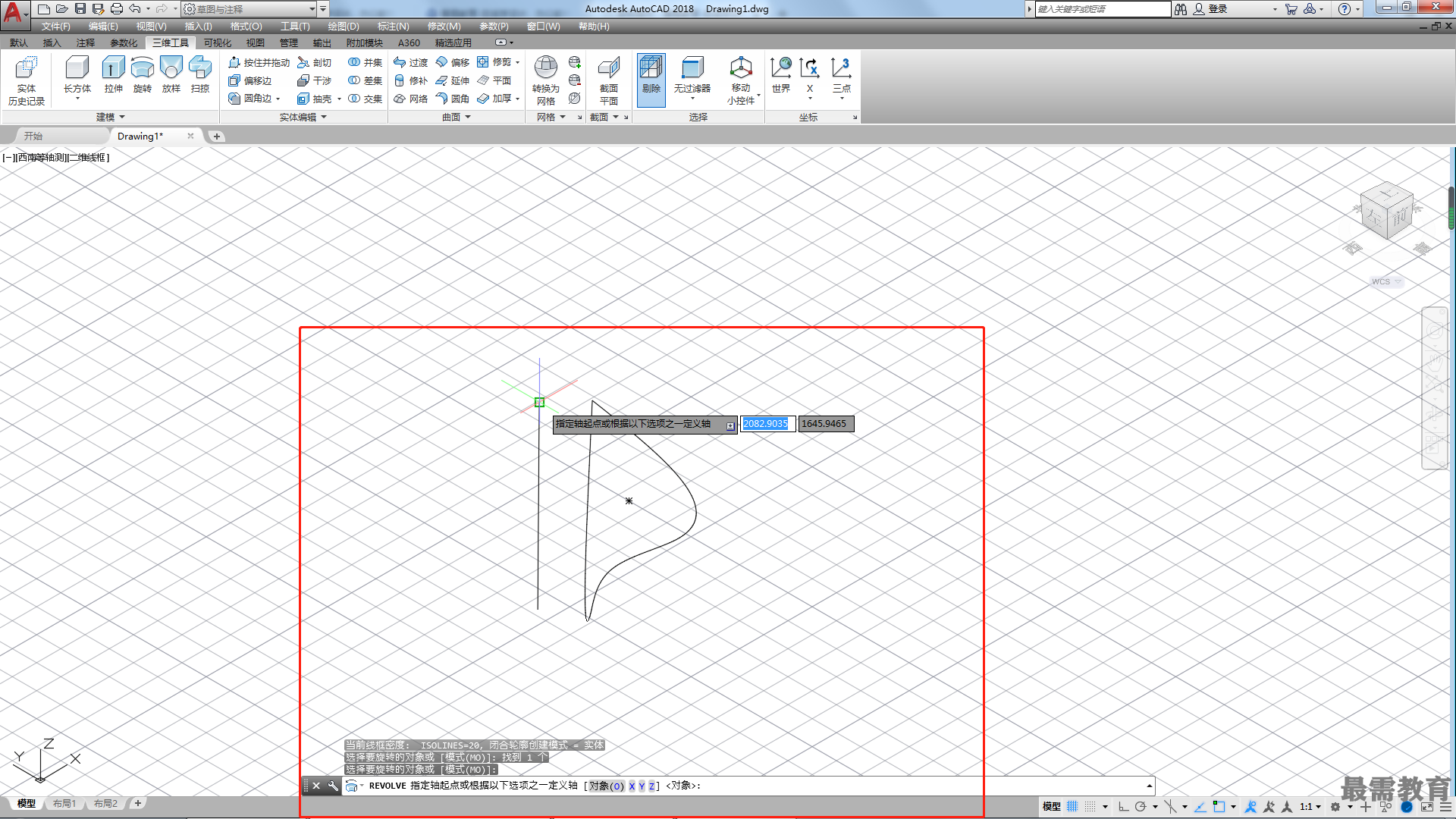Expand the Surface (曲面) panel
This screenshot has height=819, width=1456.
click(457, 117)
